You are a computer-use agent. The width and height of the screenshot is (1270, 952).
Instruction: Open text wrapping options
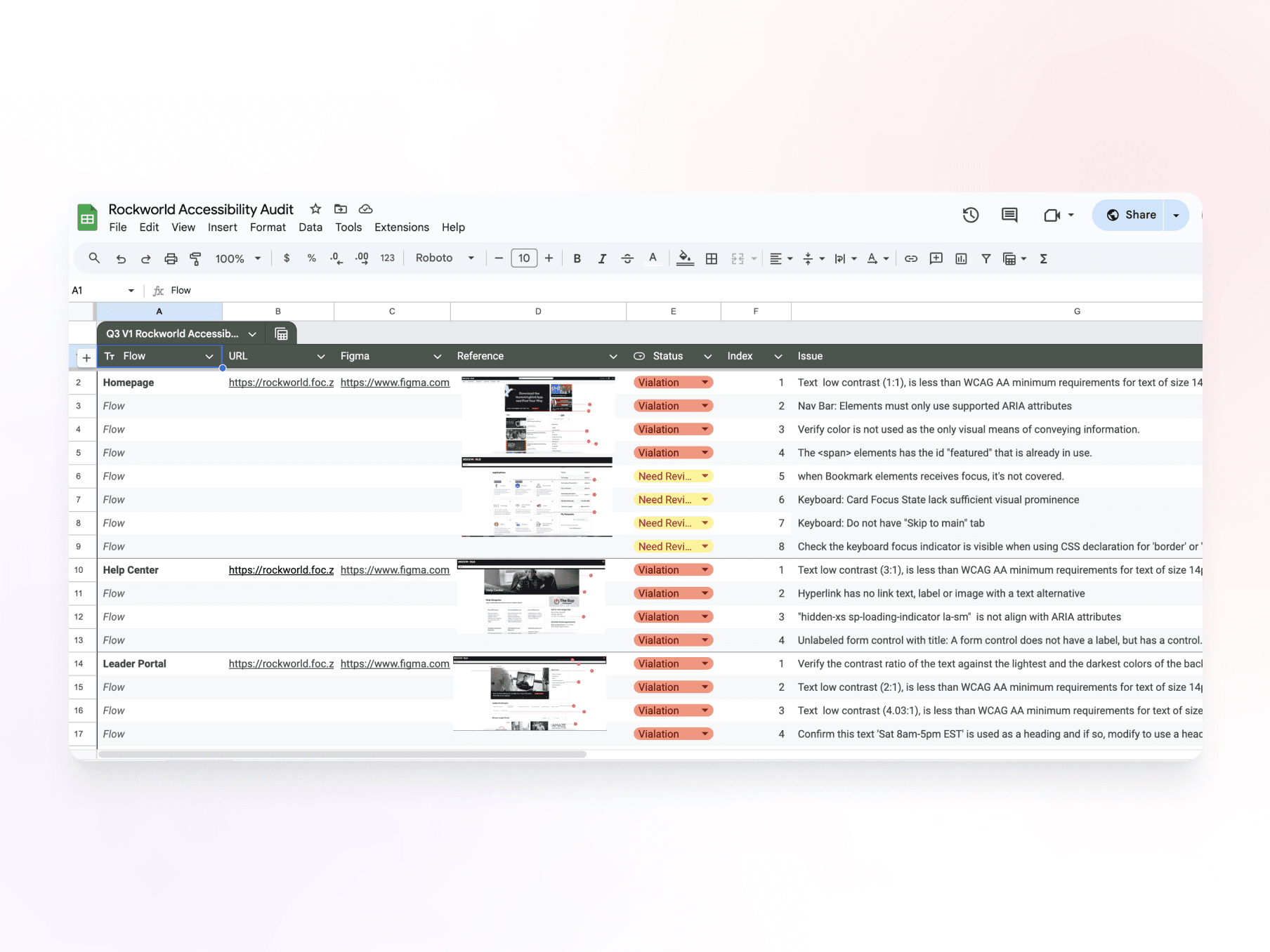point(845,258)
